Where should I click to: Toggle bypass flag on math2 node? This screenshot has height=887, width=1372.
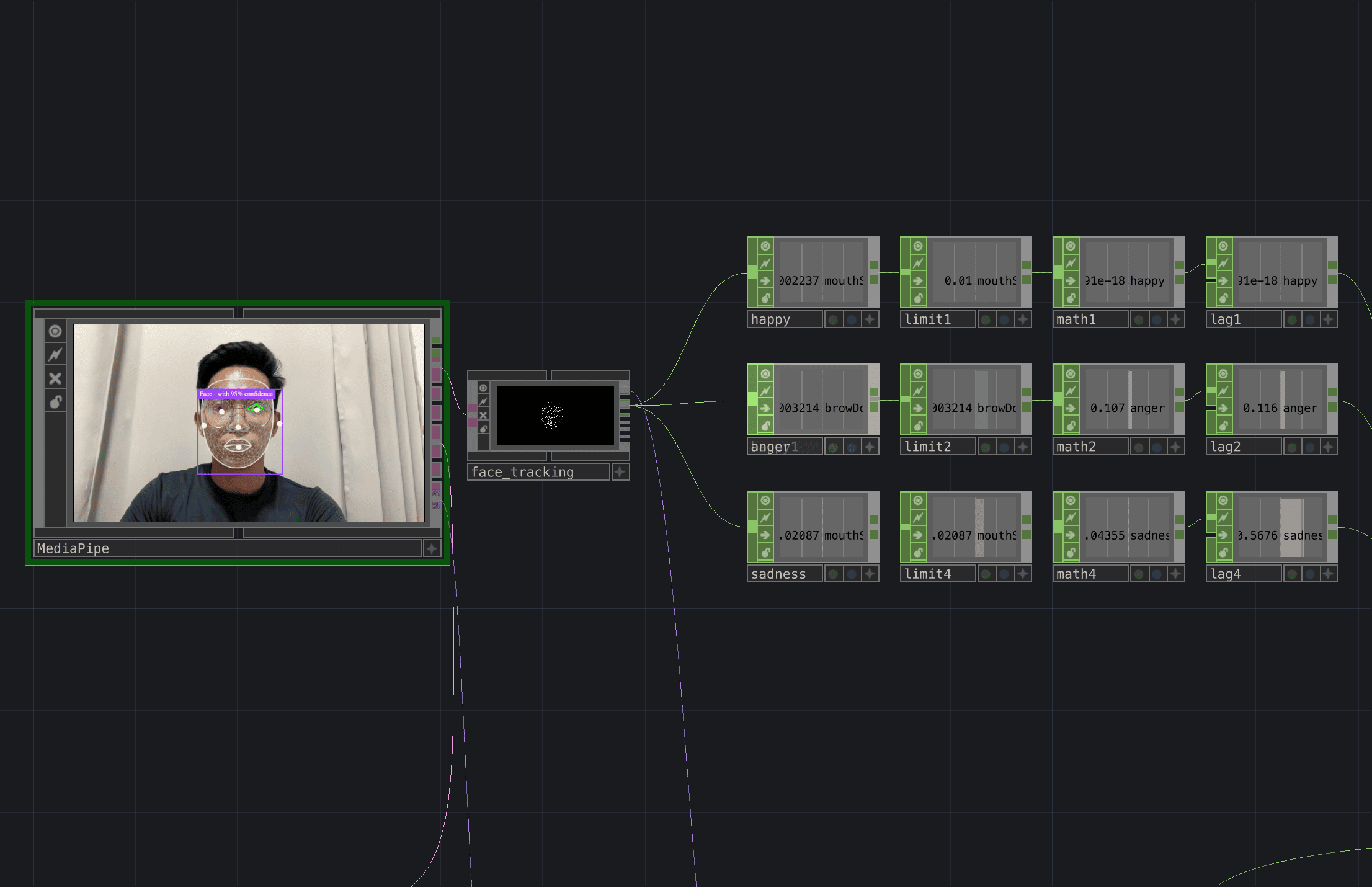pos(1071,391)
